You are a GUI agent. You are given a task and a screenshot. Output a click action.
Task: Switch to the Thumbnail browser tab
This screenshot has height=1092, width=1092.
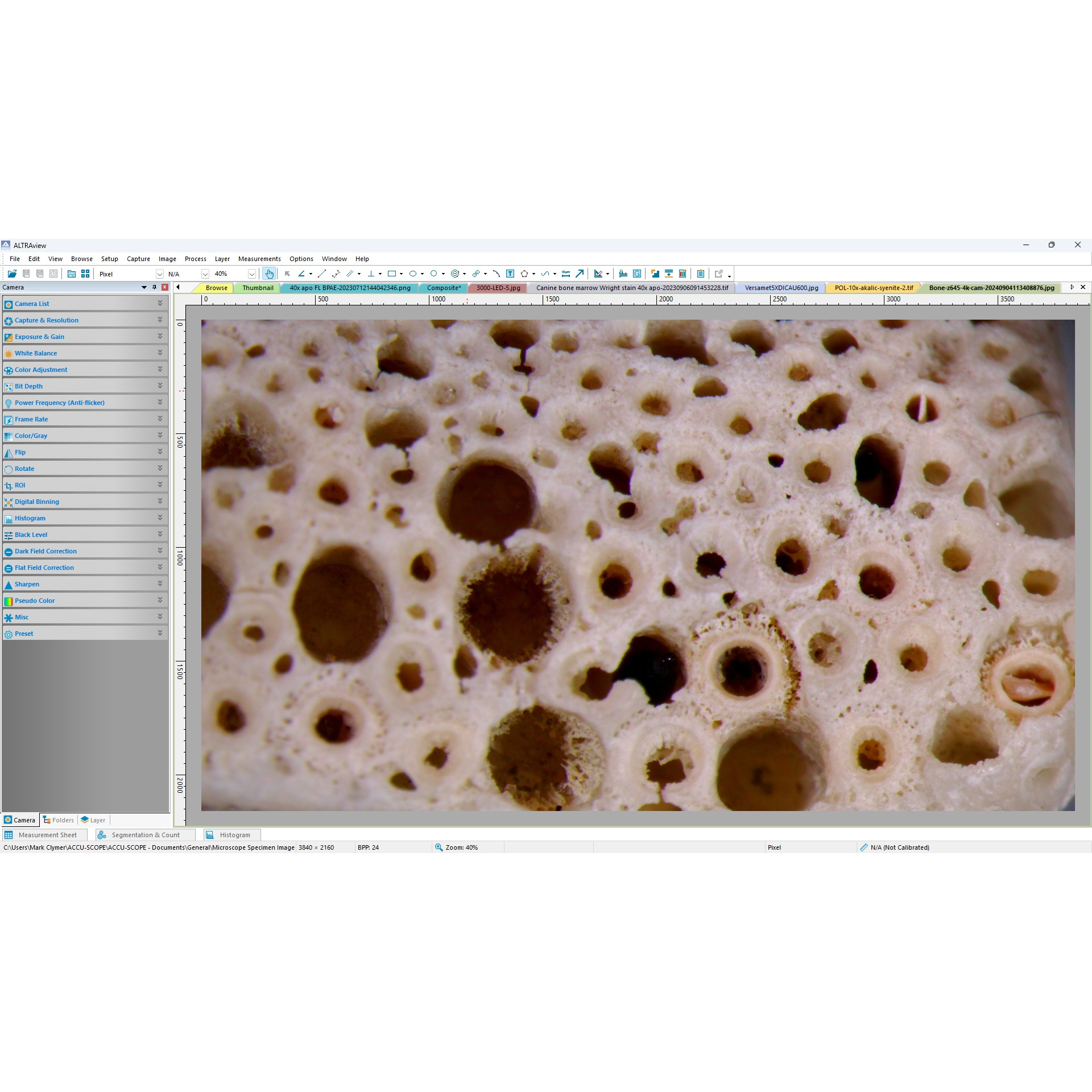coord(257,288)
